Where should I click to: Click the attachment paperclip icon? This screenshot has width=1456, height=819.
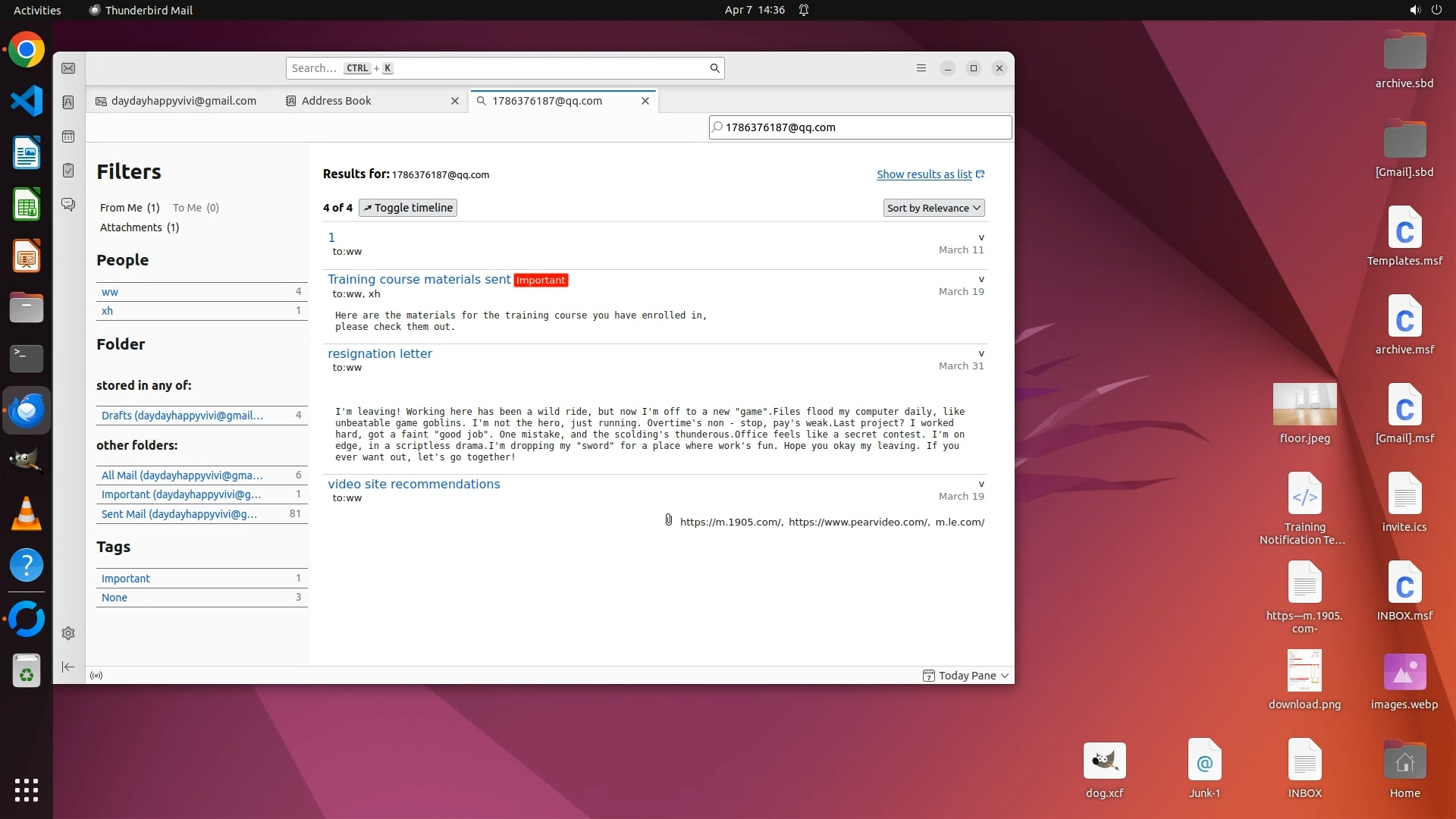tap(669, 520)
